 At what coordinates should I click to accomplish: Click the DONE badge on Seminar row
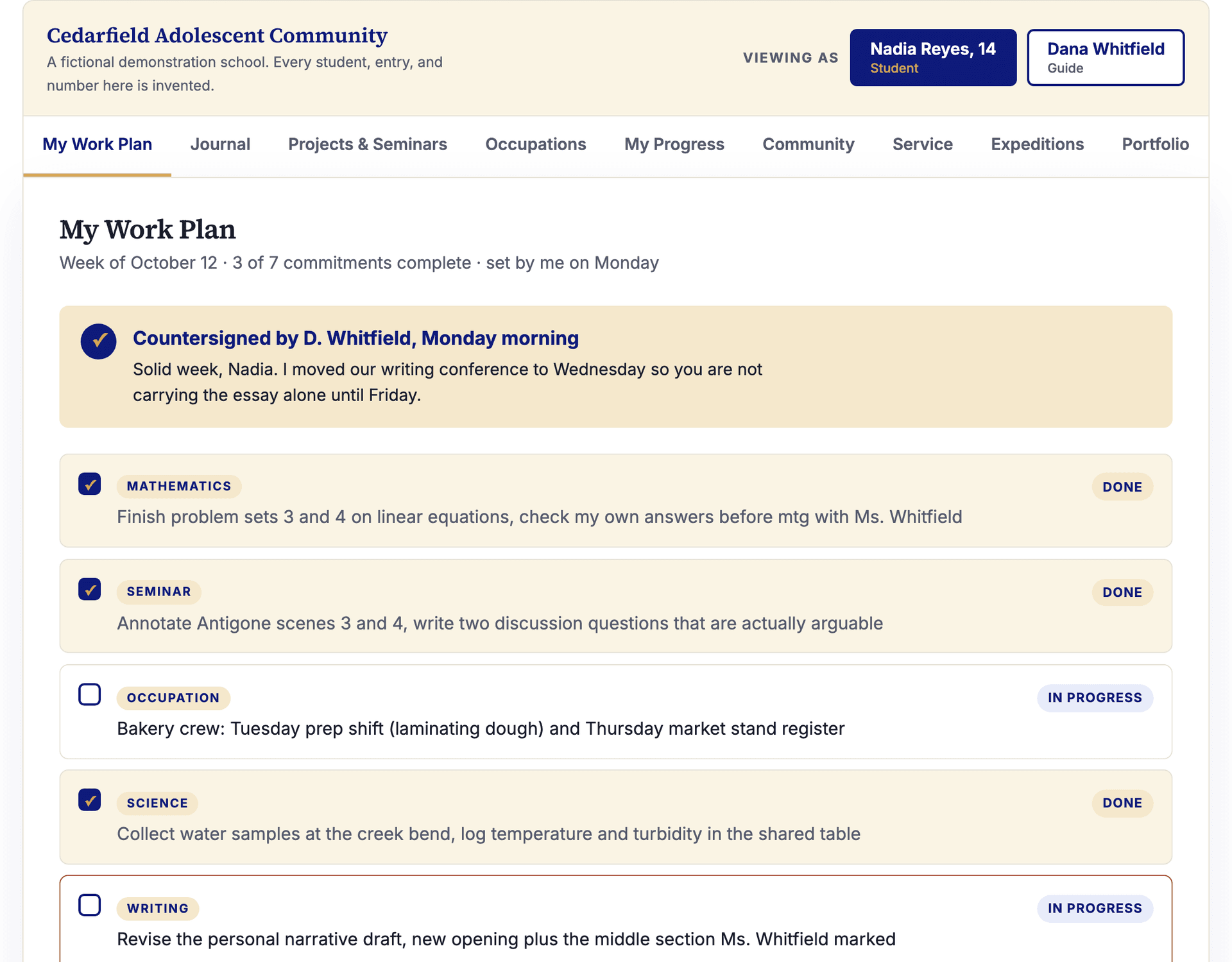coord(1122,592)
